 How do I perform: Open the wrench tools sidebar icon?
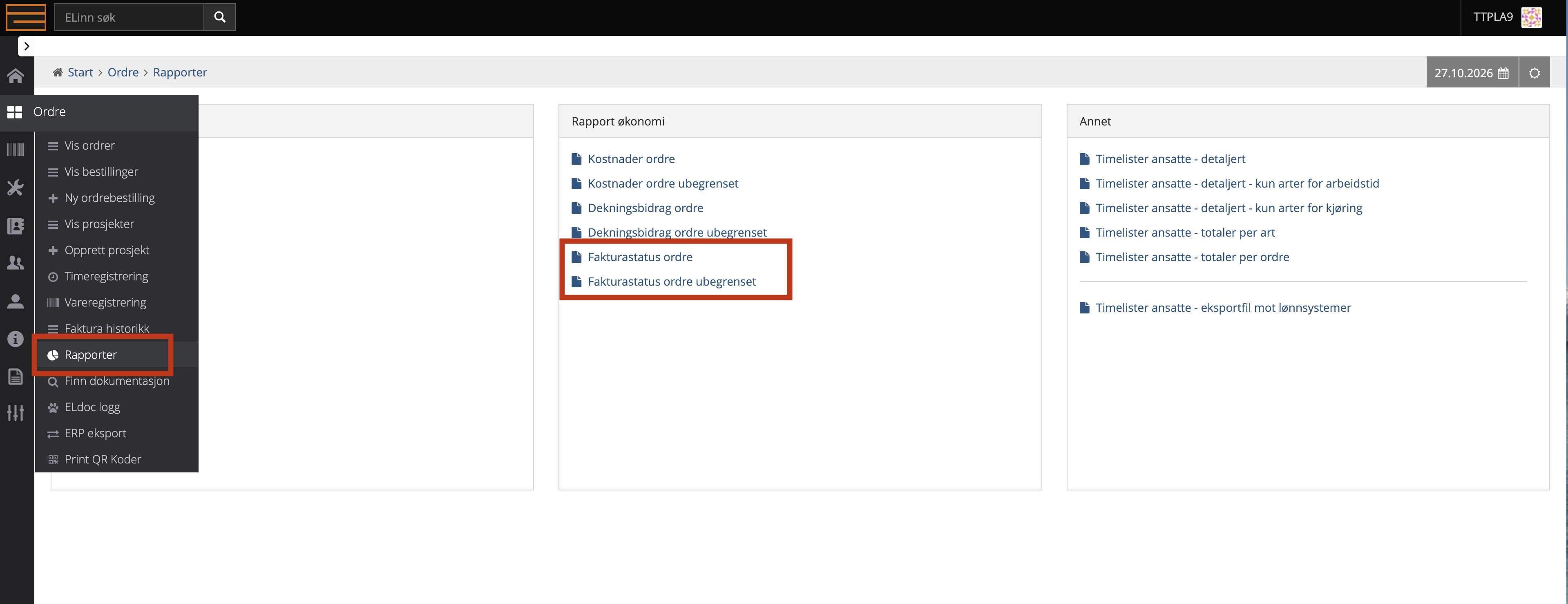point(16,188)
